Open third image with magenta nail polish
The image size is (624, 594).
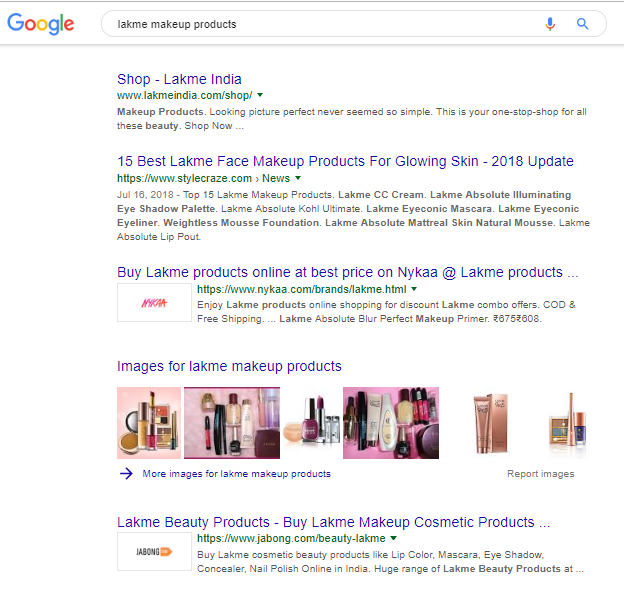[312, 423]
